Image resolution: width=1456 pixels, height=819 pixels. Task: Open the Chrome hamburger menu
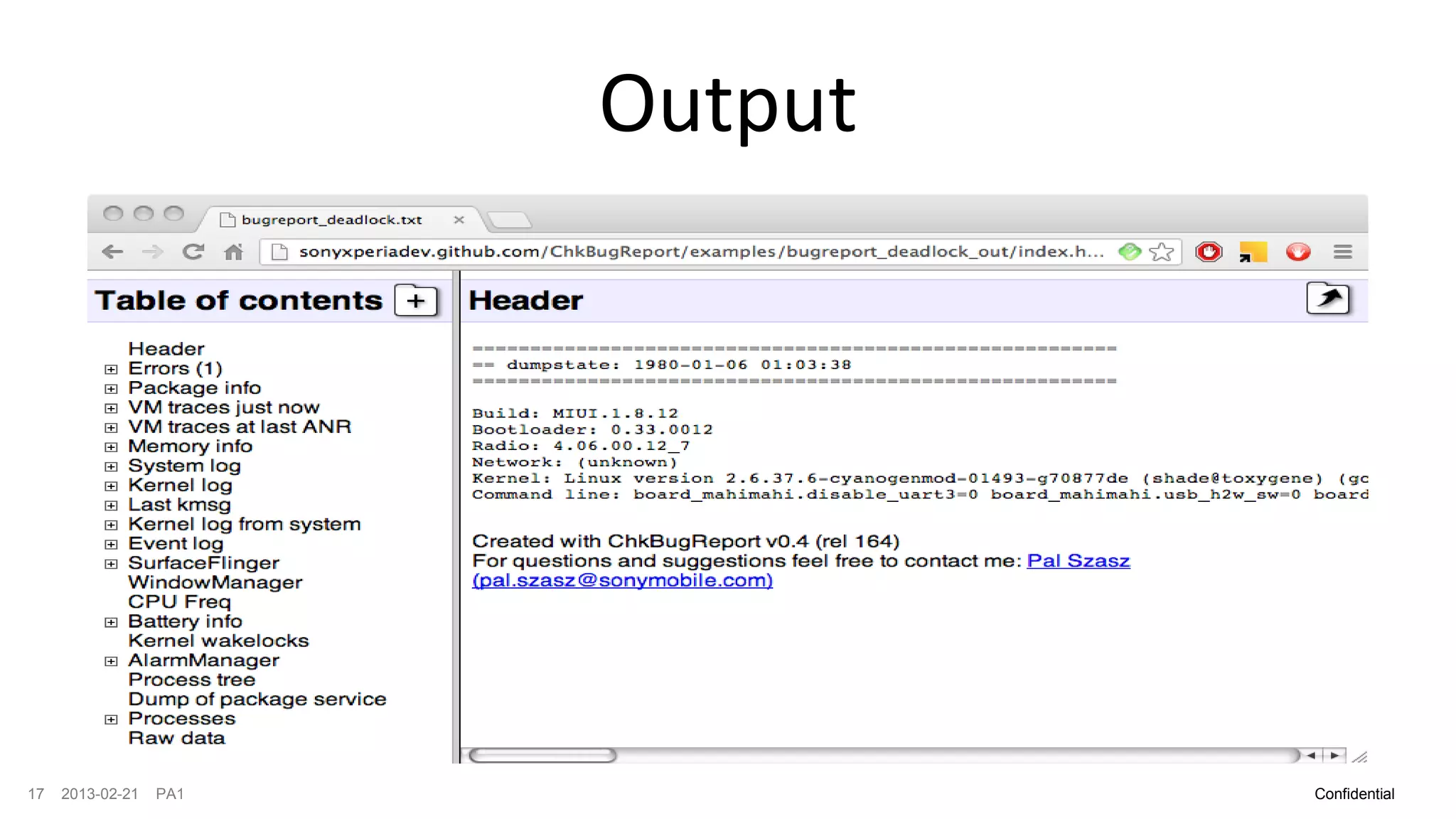[1342, 252]
